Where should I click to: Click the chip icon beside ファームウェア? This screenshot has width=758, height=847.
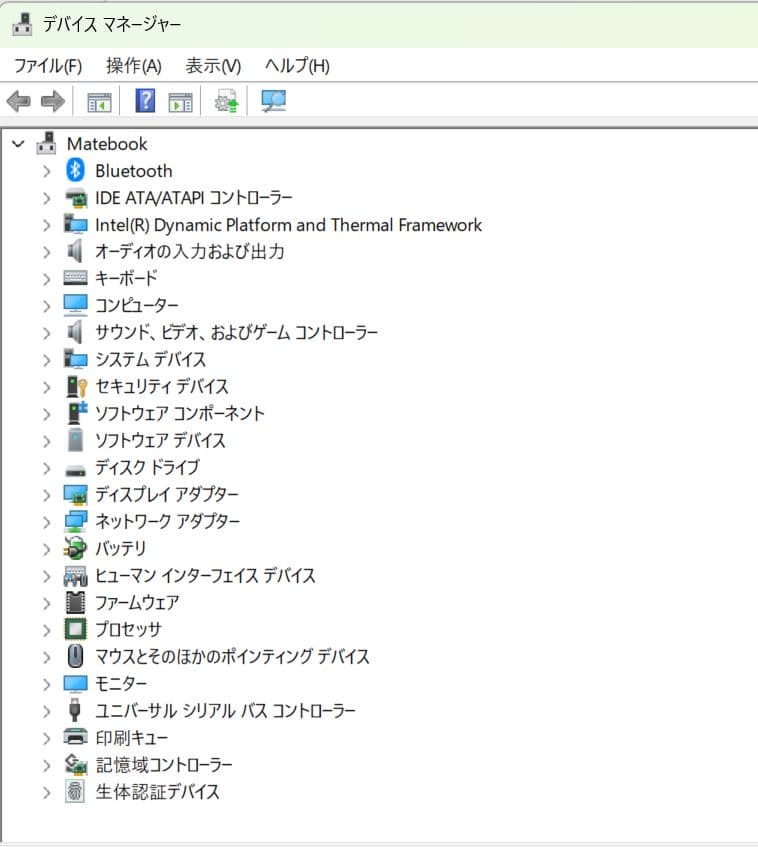point(75,602)
